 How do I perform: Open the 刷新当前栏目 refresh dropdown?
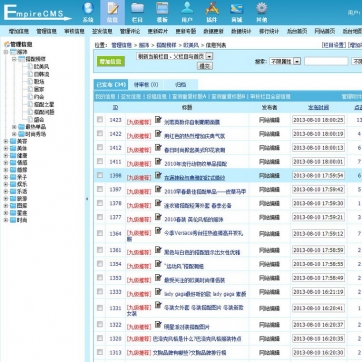click(174, 56)
